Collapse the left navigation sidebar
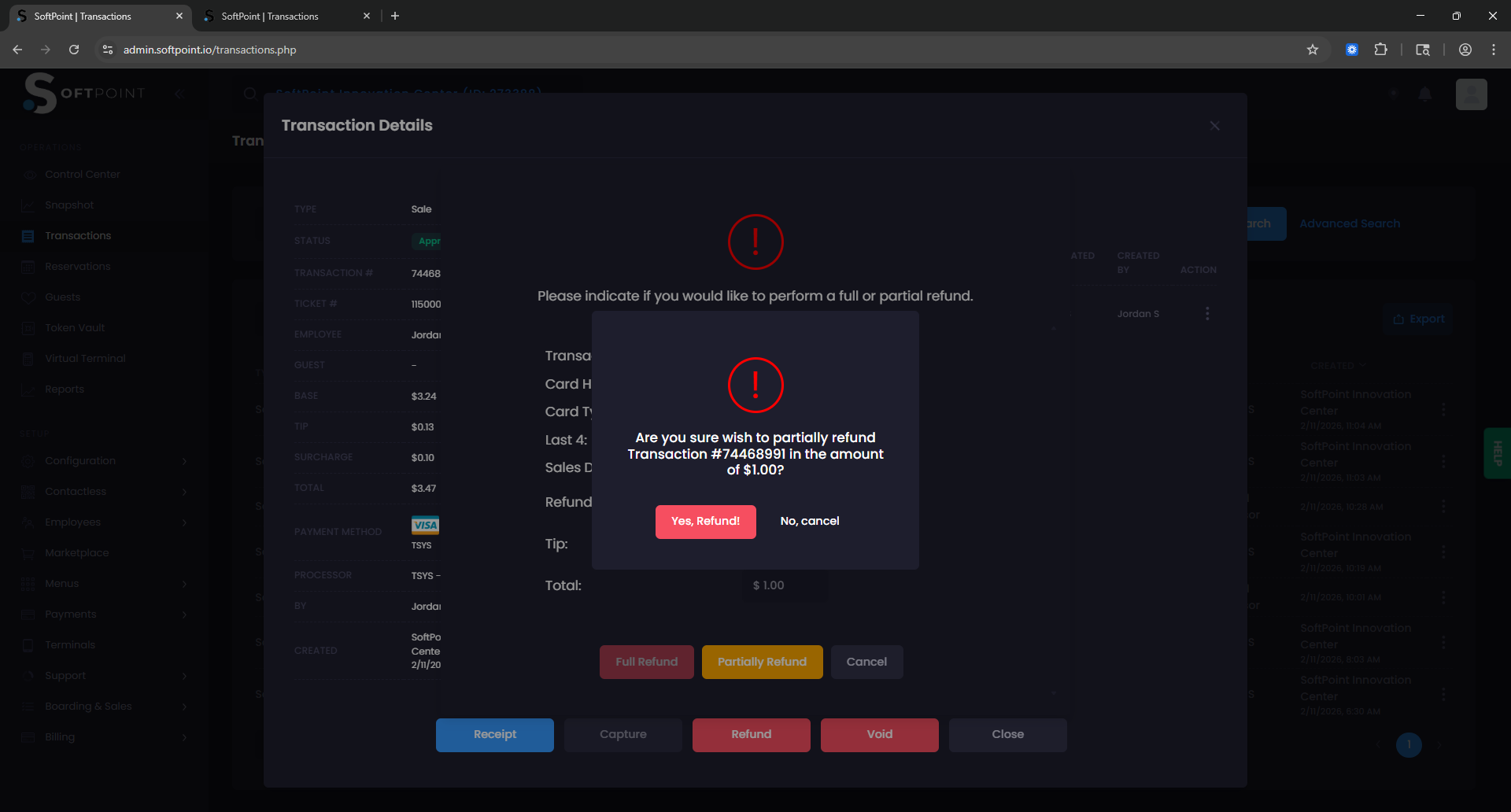This screenshot has width=1511, height=812. 179,94
